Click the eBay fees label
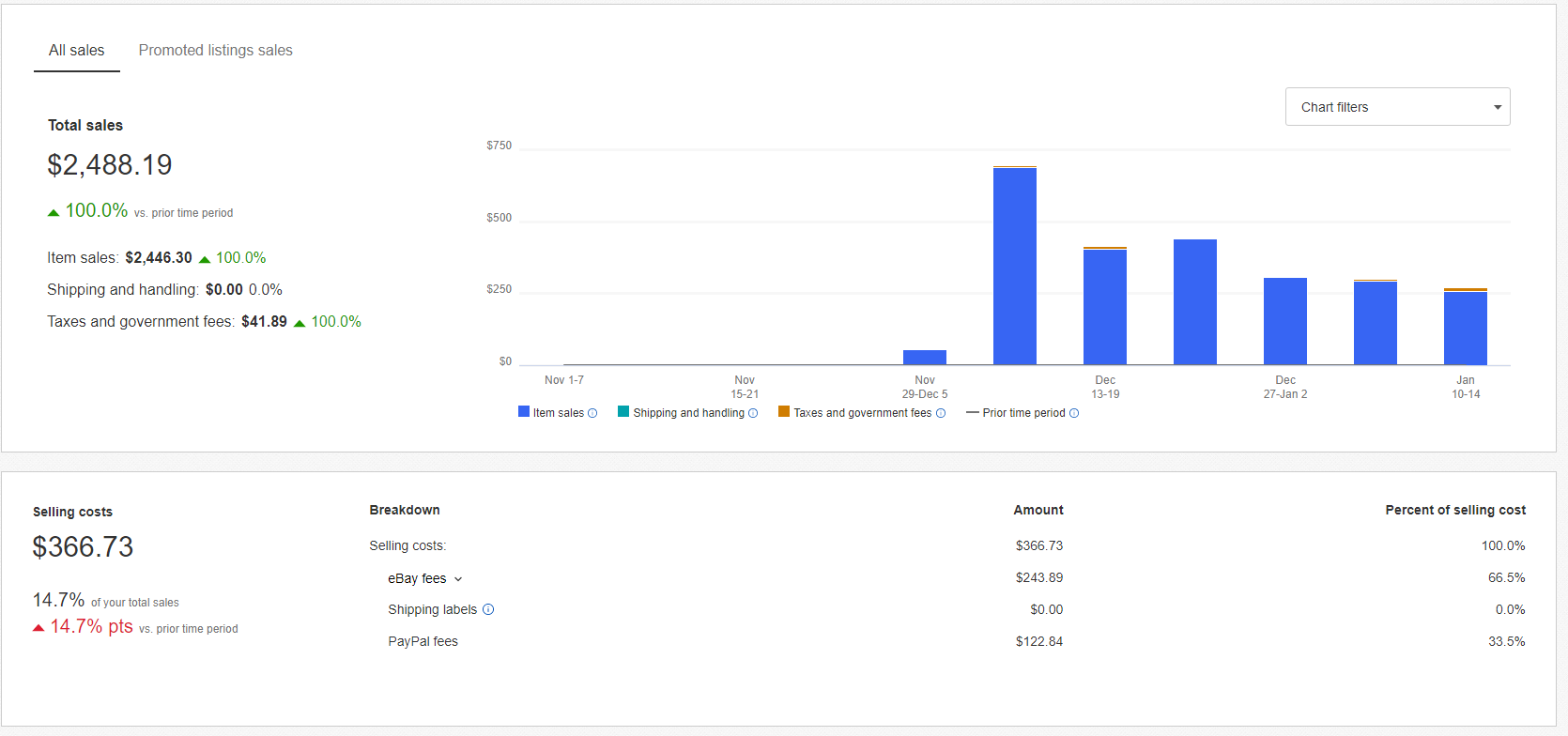The width and height of the screenshot is (1568, 736). 417,578
